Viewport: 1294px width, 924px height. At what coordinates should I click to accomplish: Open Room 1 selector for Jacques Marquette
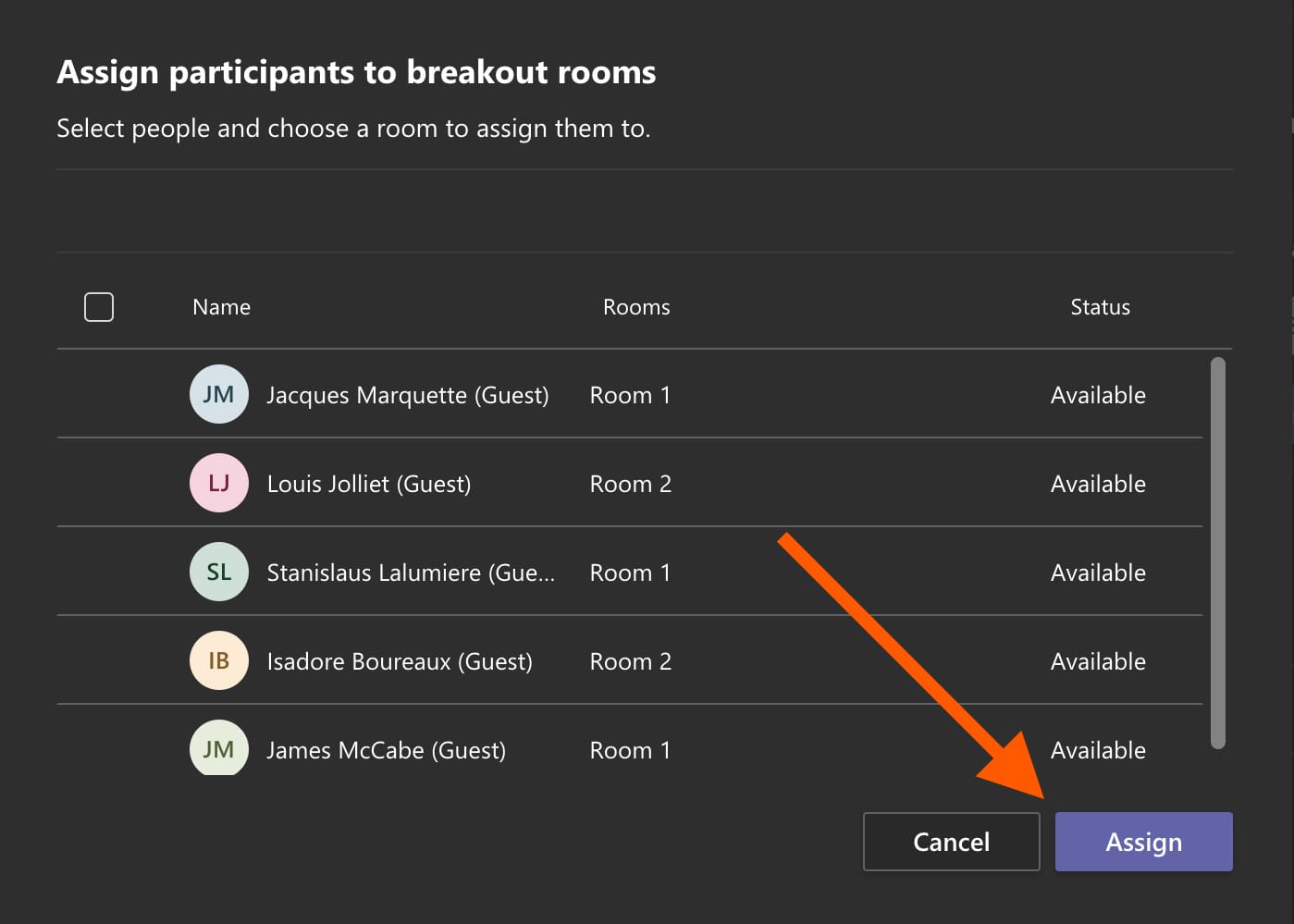coord(630,394)
